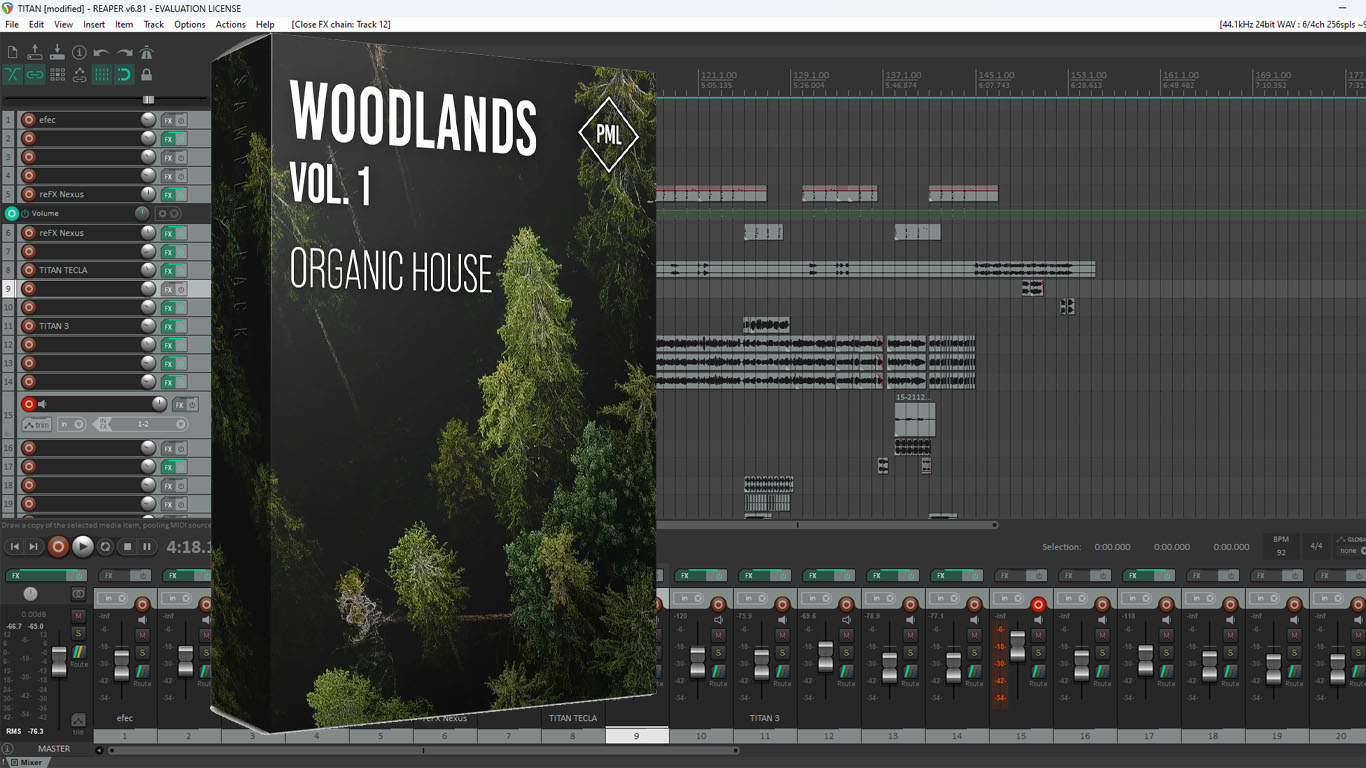Toggle the envelope points move icon

79,74
